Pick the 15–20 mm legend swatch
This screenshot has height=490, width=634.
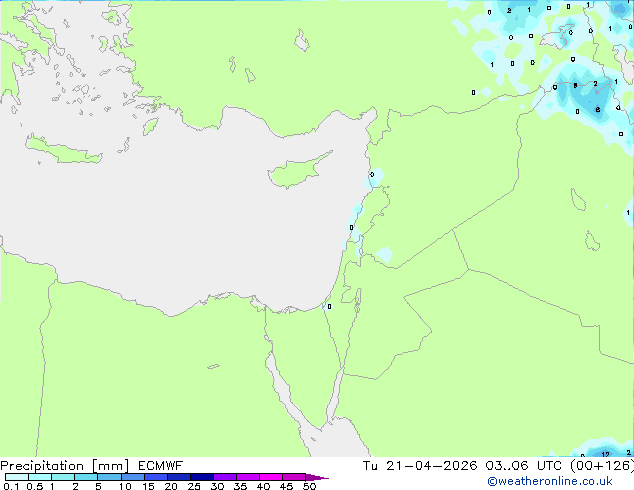155,477
